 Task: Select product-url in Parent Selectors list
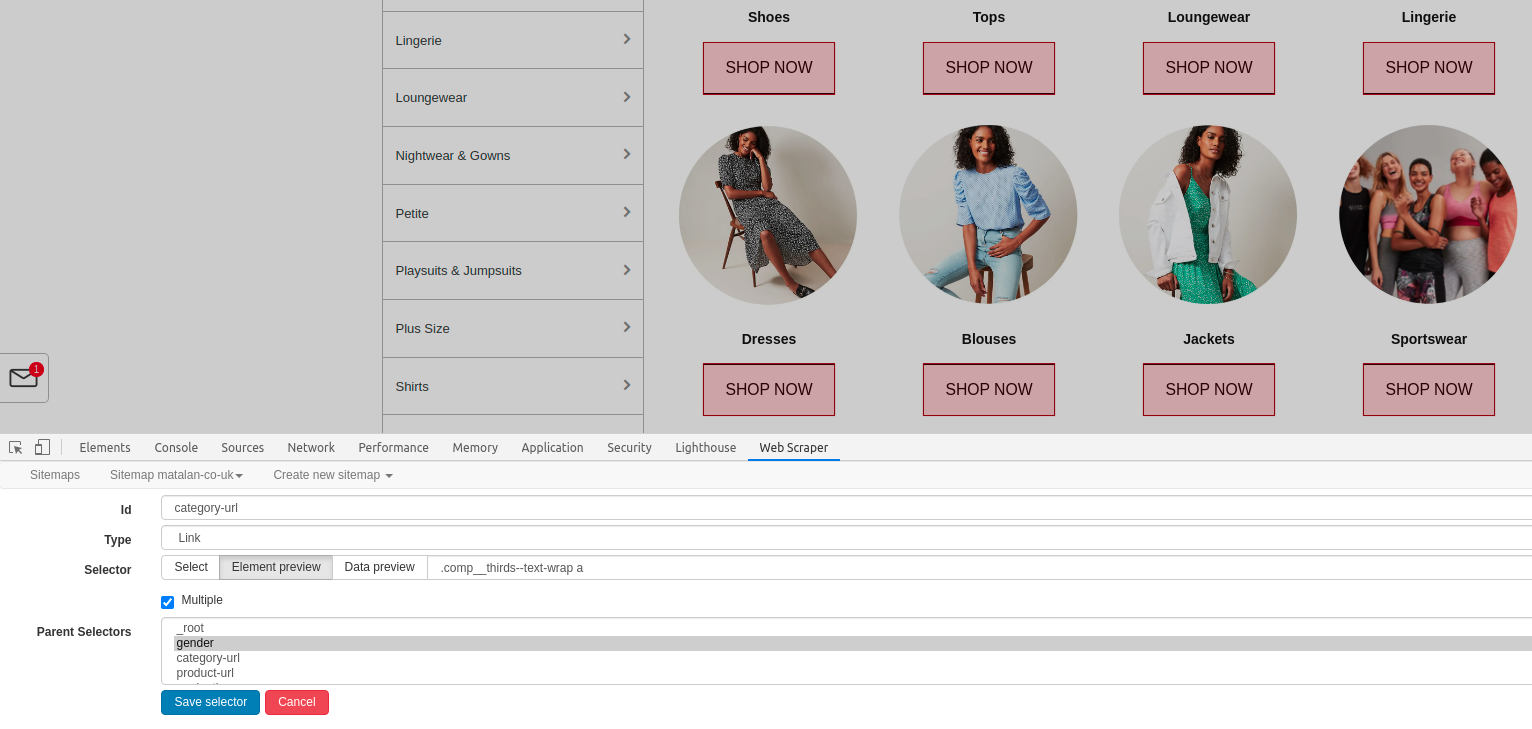coord(205,673)
